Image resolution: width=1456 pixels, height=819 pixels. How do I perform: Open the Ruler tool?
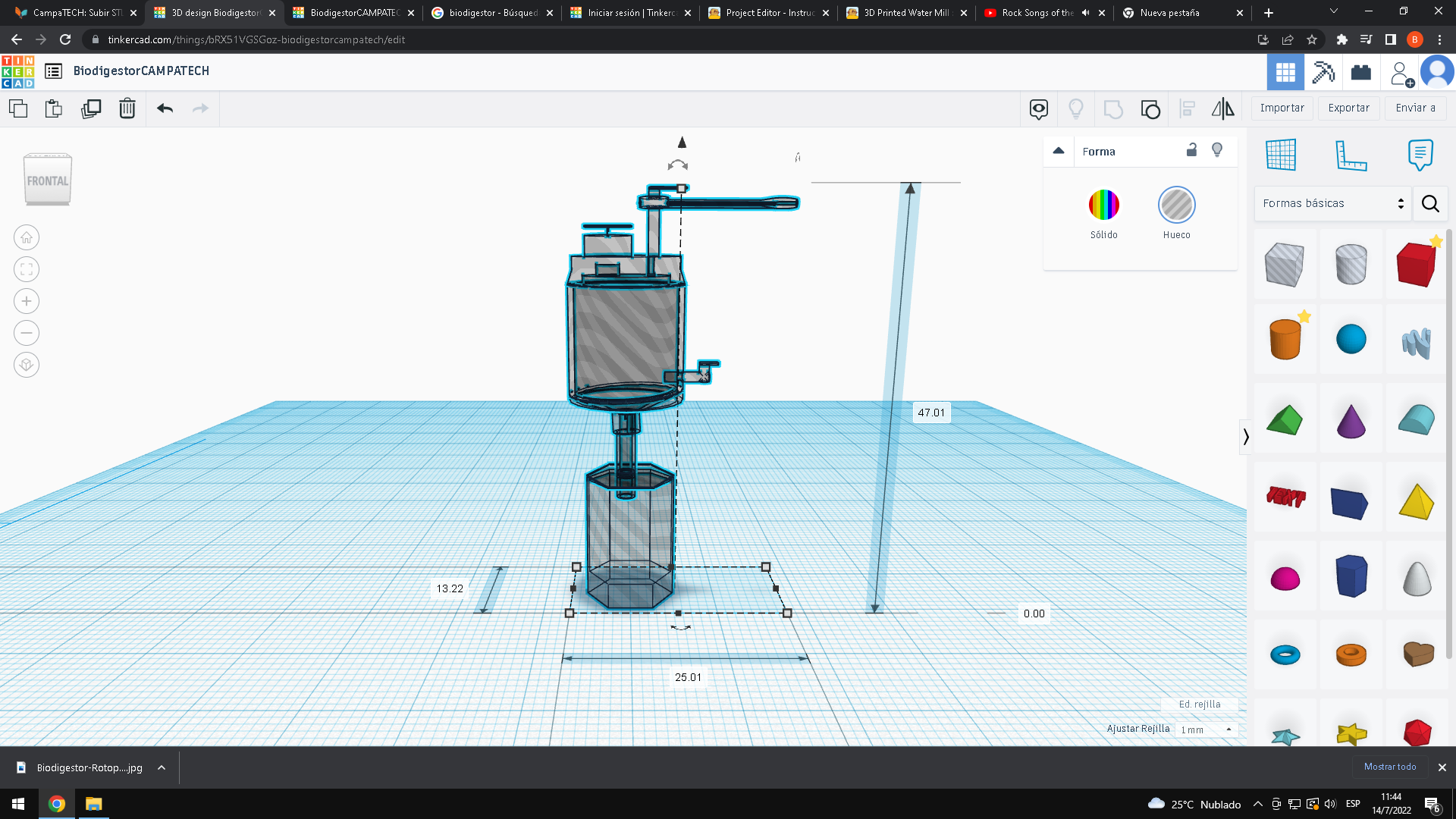tap(1351, 155)
